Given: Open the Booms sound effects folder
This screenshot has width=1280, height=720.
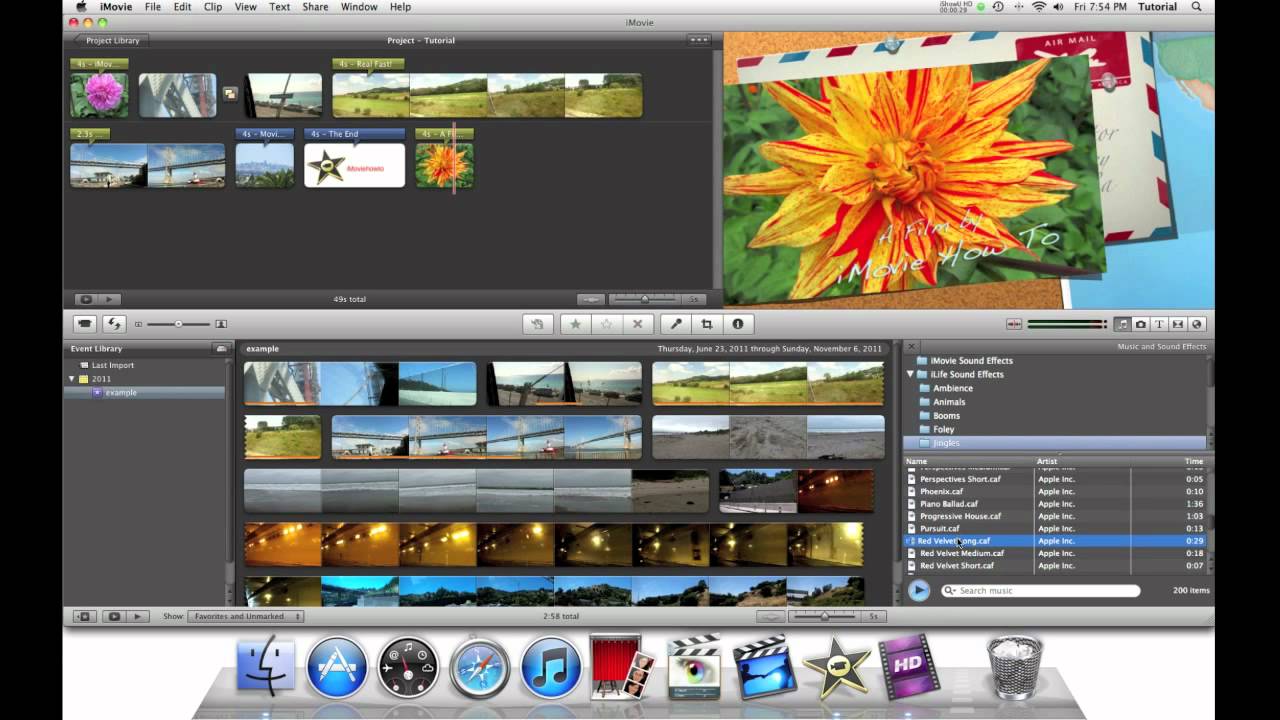Looking at the screenshot, I should (946, 416).
